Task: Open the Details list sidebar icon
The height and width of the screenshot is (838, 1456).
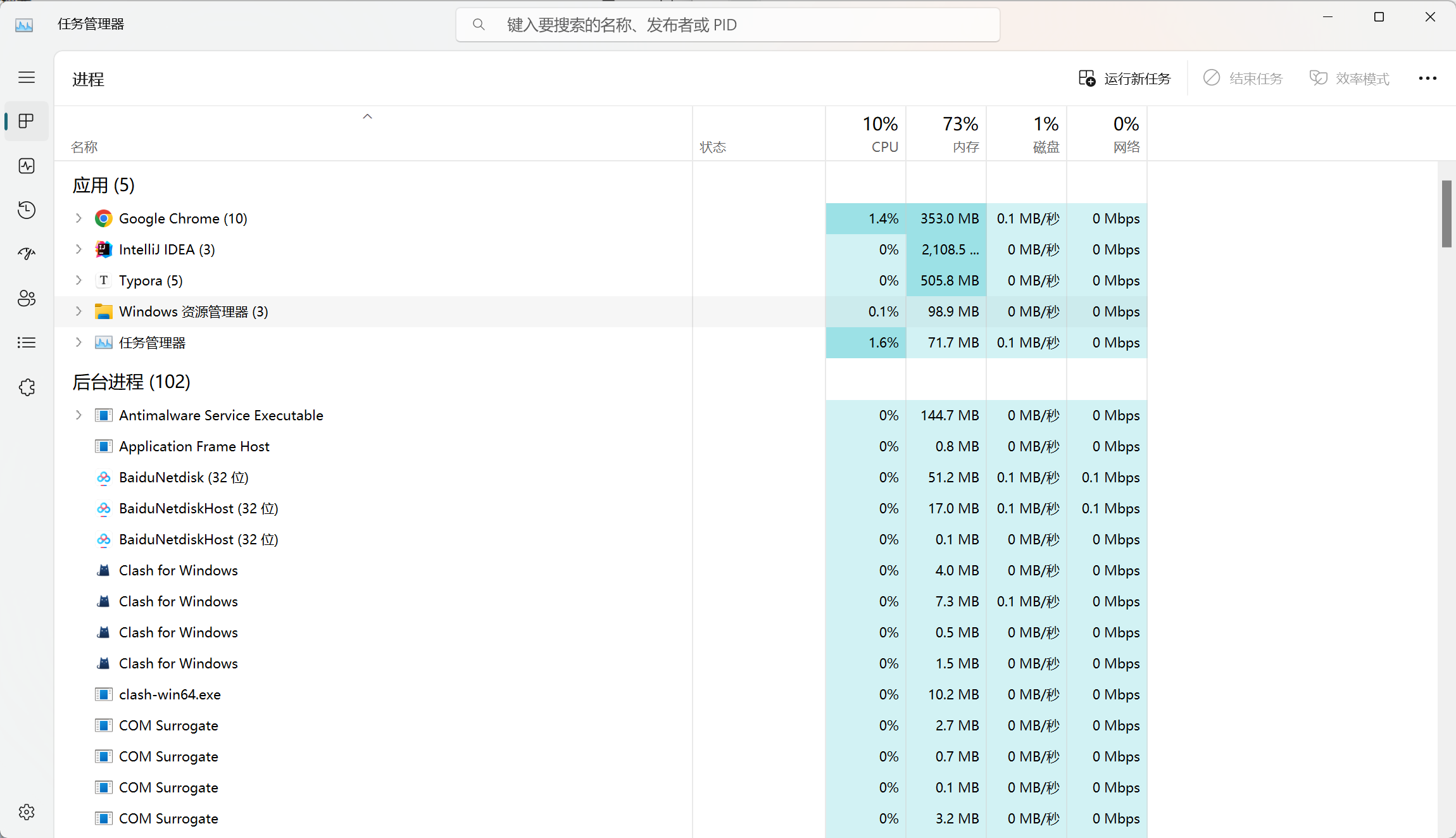Action: click(27, 342)
